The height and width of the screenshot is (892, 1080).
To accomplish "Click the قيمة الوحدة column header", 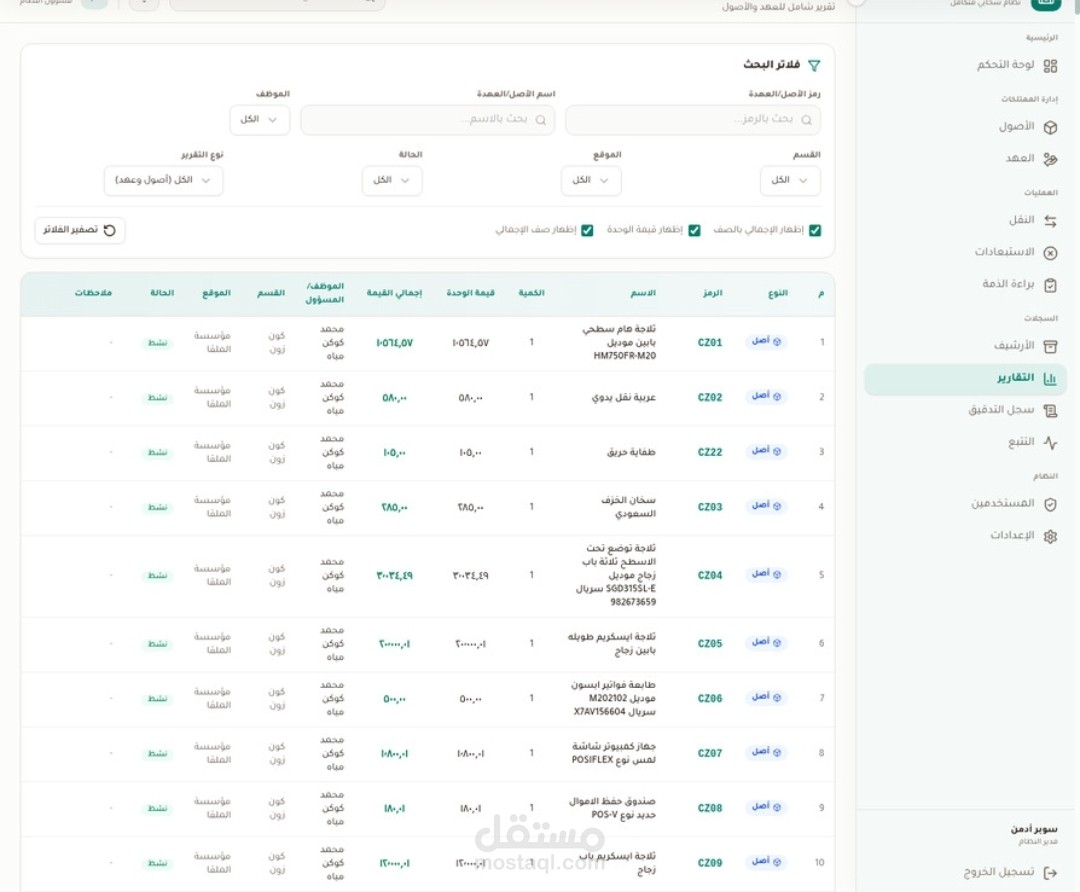I will [470, 293].
